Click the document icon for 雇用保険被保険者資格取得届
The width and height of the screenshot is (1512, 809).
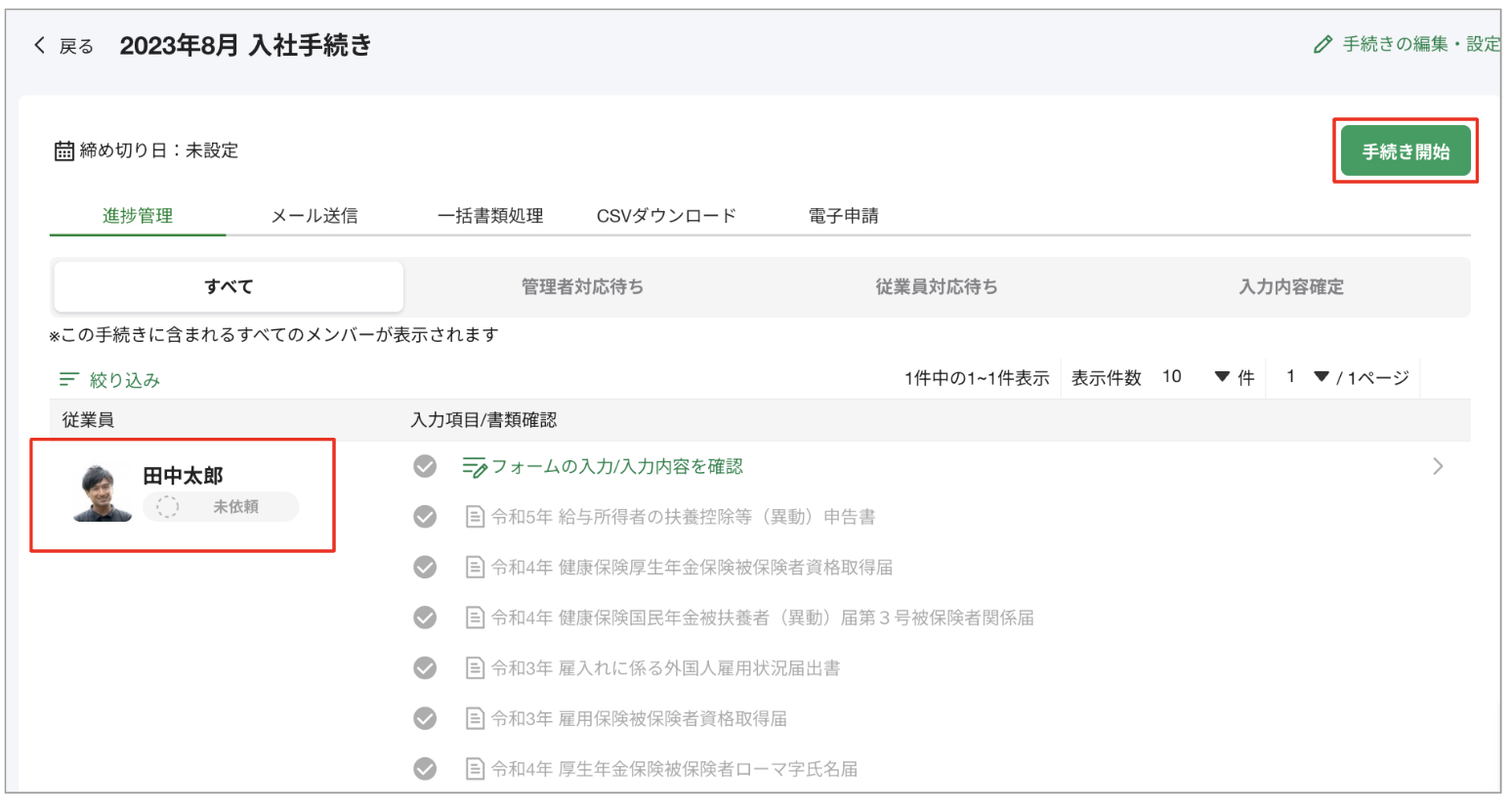point(476,718)
